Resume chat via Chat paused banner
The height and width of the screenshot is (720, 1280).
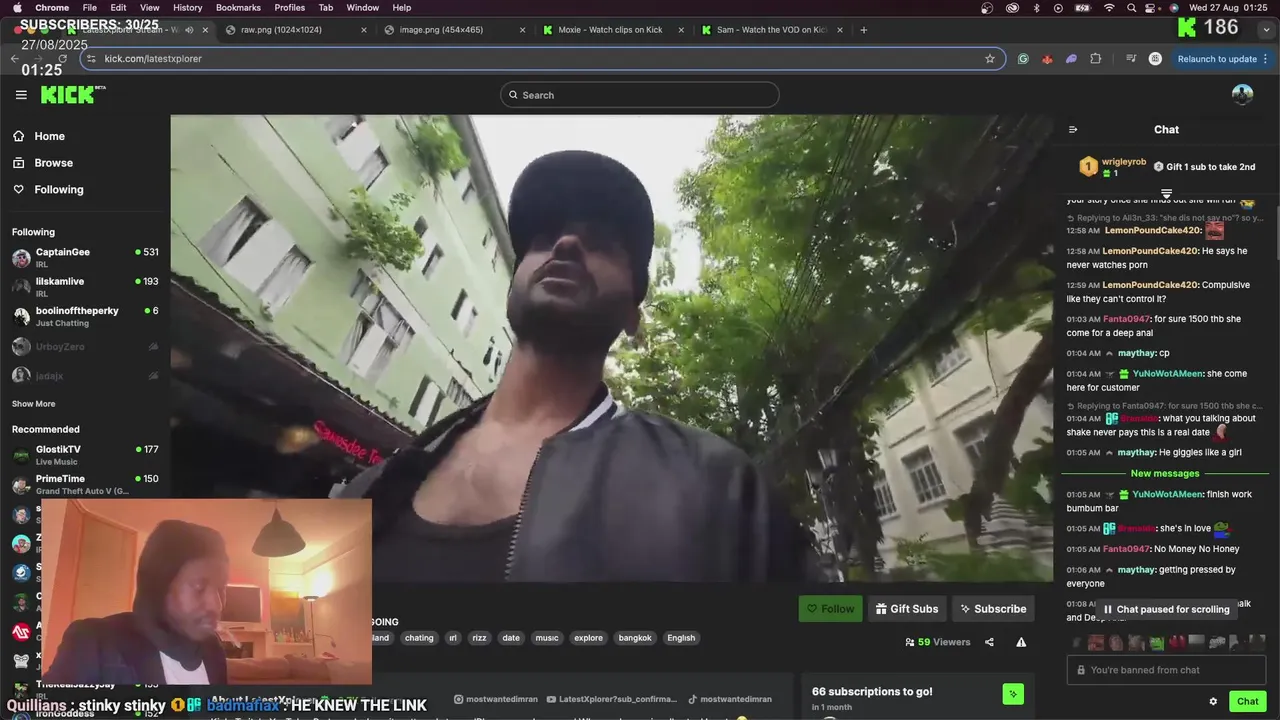(1166, 609)
